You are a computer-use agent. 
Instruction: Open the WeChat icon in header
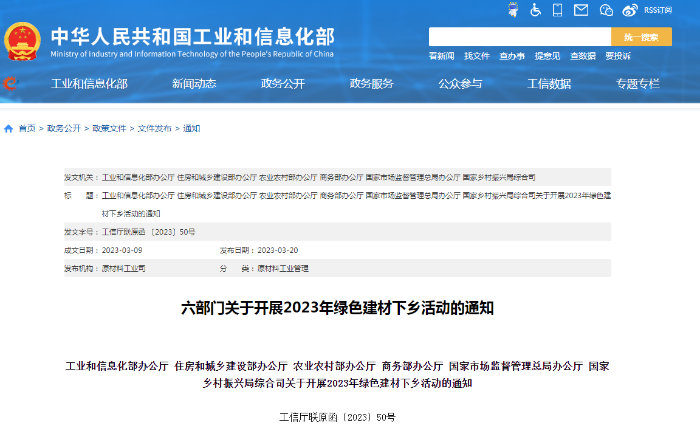pos(607,10)
